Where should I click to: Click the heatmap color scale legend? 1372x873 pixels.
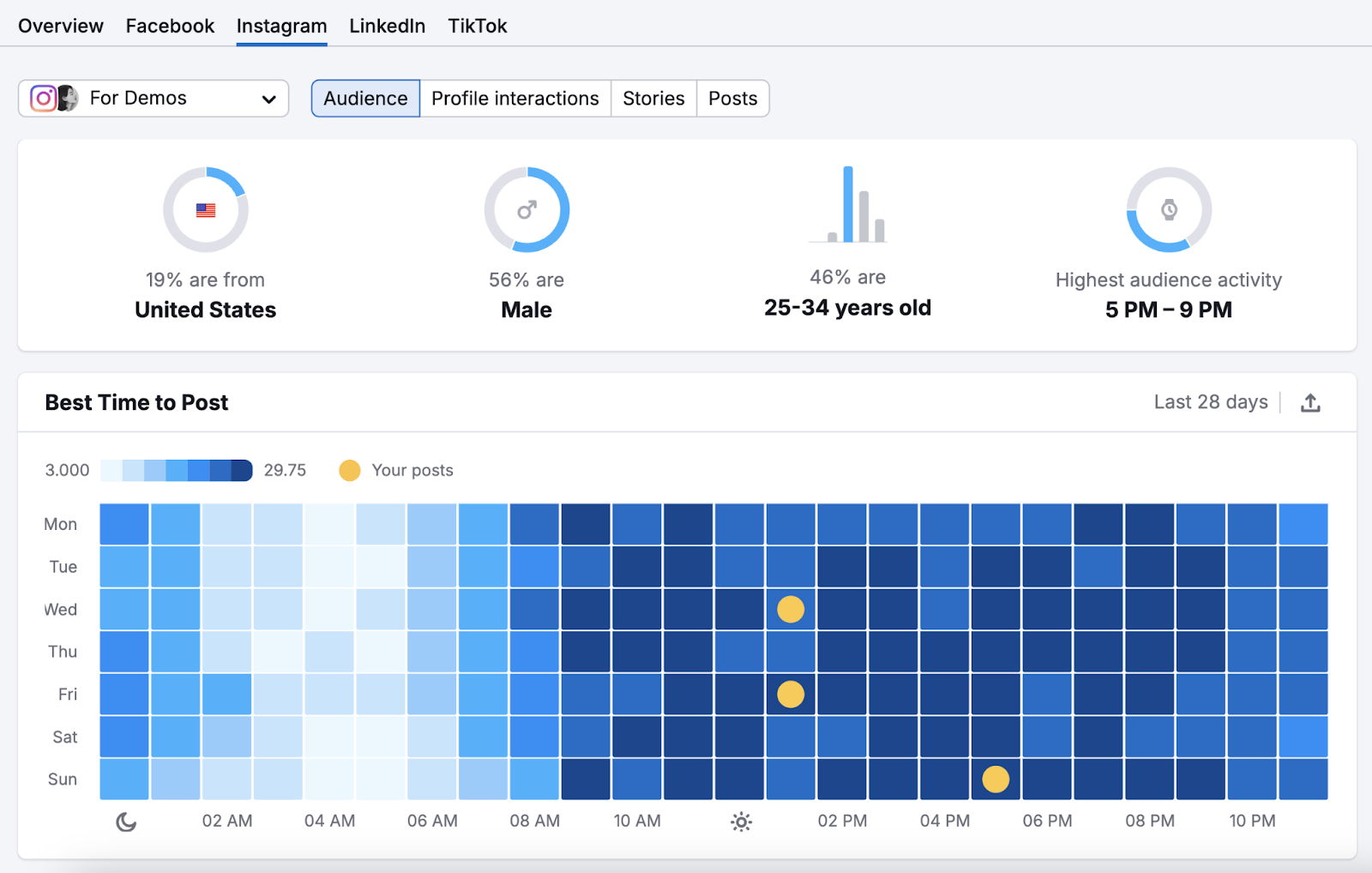click(x=177, y=471)
